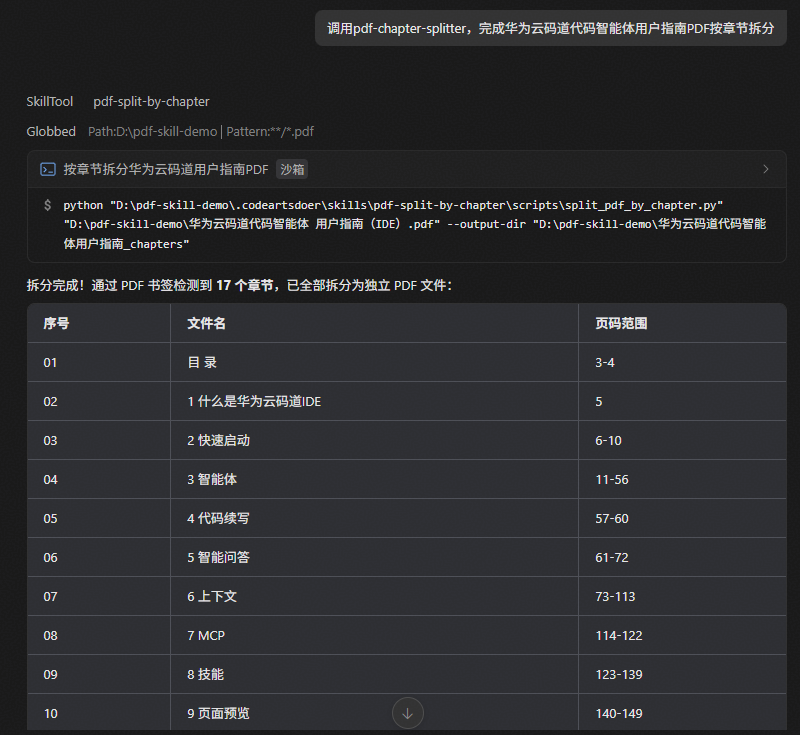Click page range 123-139
Image resolution: width=800 pixels, height=735 pixels.
click(x=619, y=674)
